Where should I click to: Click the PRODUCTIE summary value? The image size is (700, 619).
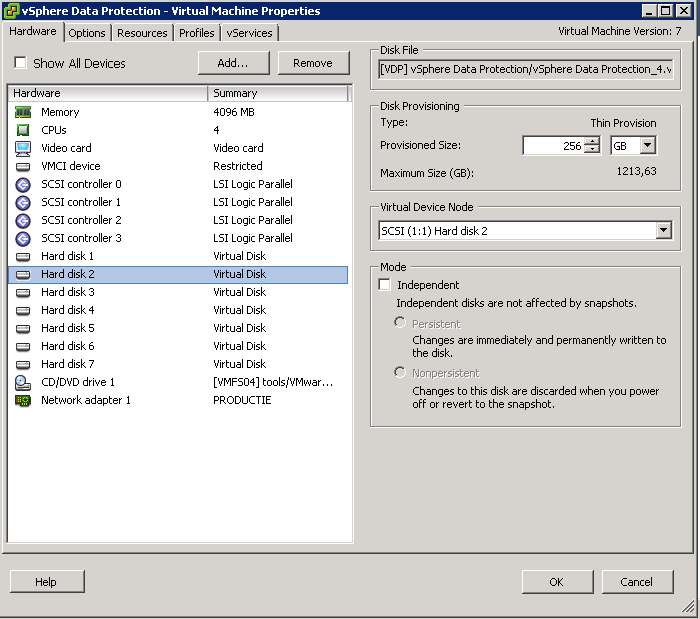click(242, 400)
